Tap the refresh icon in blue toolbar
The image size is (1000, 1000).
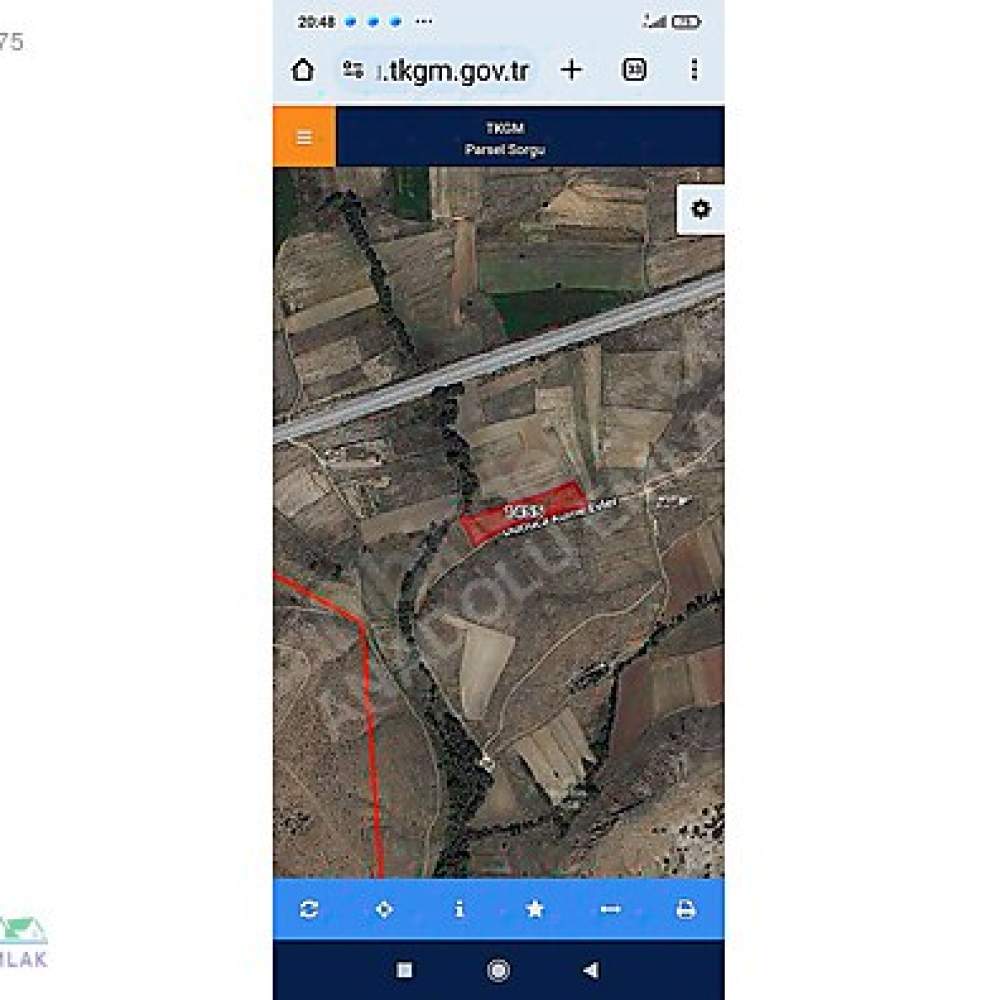[309, 909]
